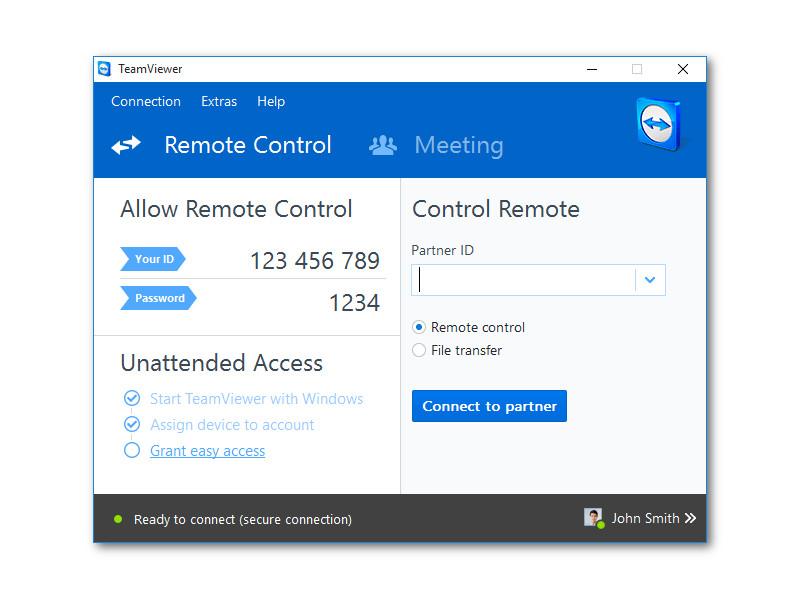Click the Assign device to account checkmark
This screenshot has height=600, width=800.
pos(132,424)
